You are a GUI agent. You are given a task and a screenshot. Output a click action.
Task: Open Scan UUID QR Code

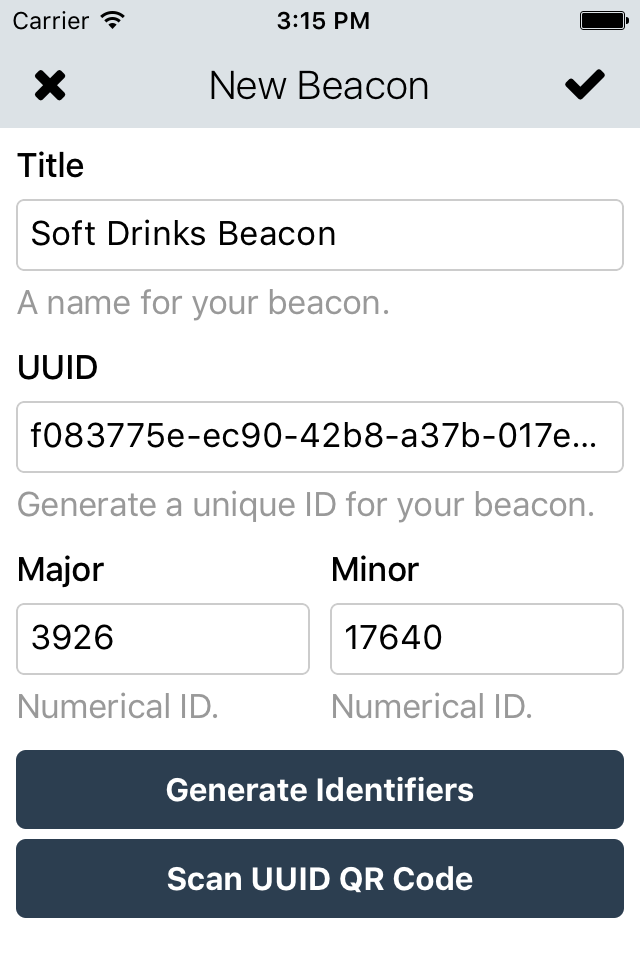320,878
